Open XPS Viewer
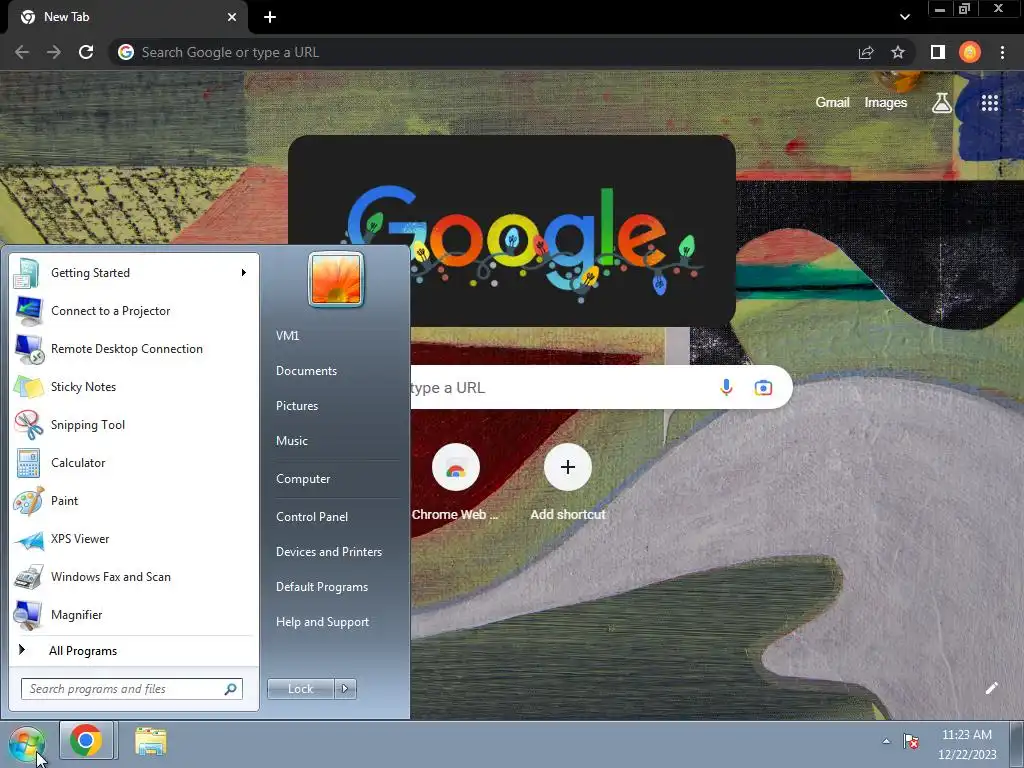 (x=135, y=539)
